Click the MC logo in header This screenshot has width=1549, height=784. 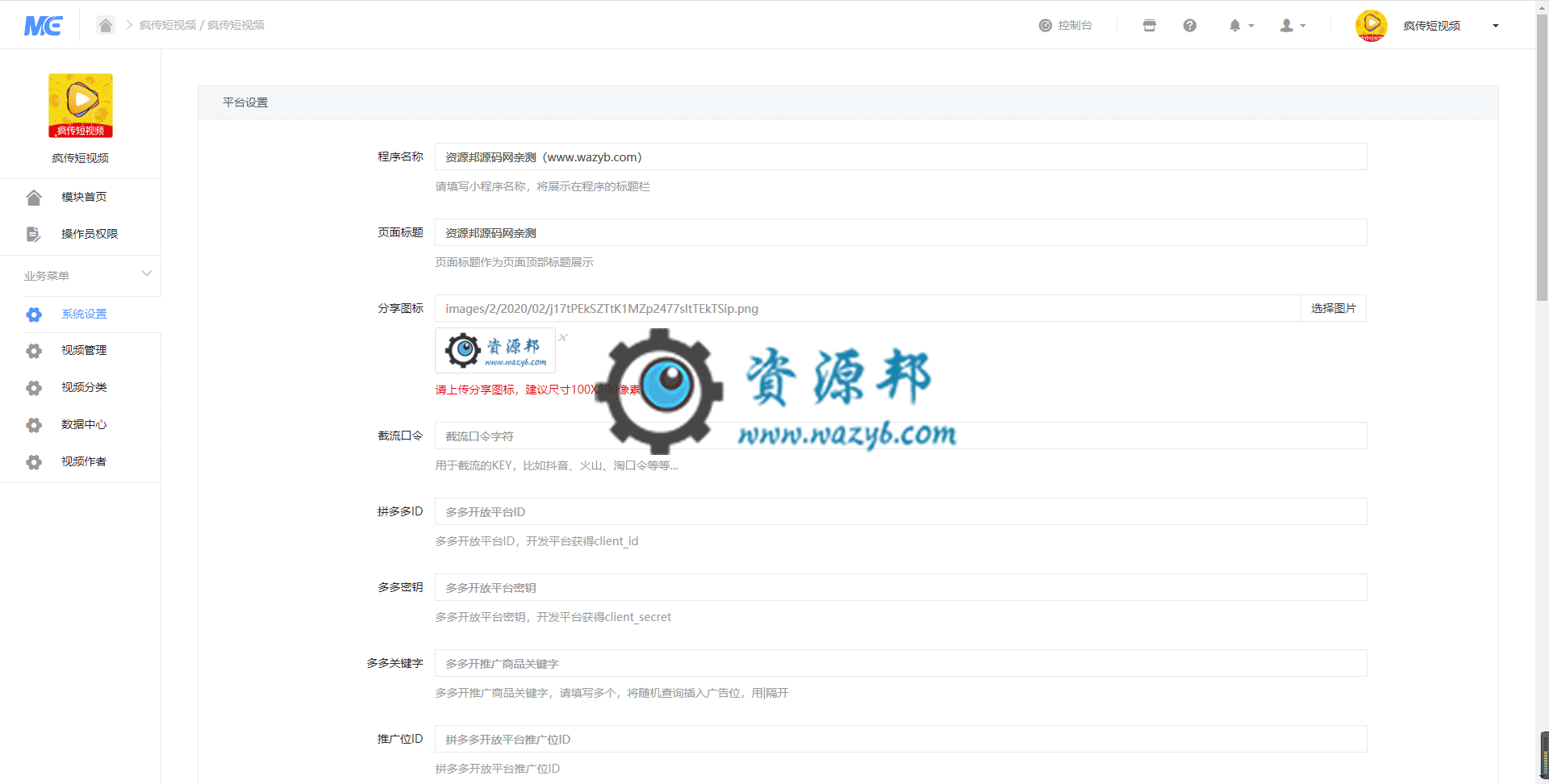pyautogui.click(x=43, y=26)
